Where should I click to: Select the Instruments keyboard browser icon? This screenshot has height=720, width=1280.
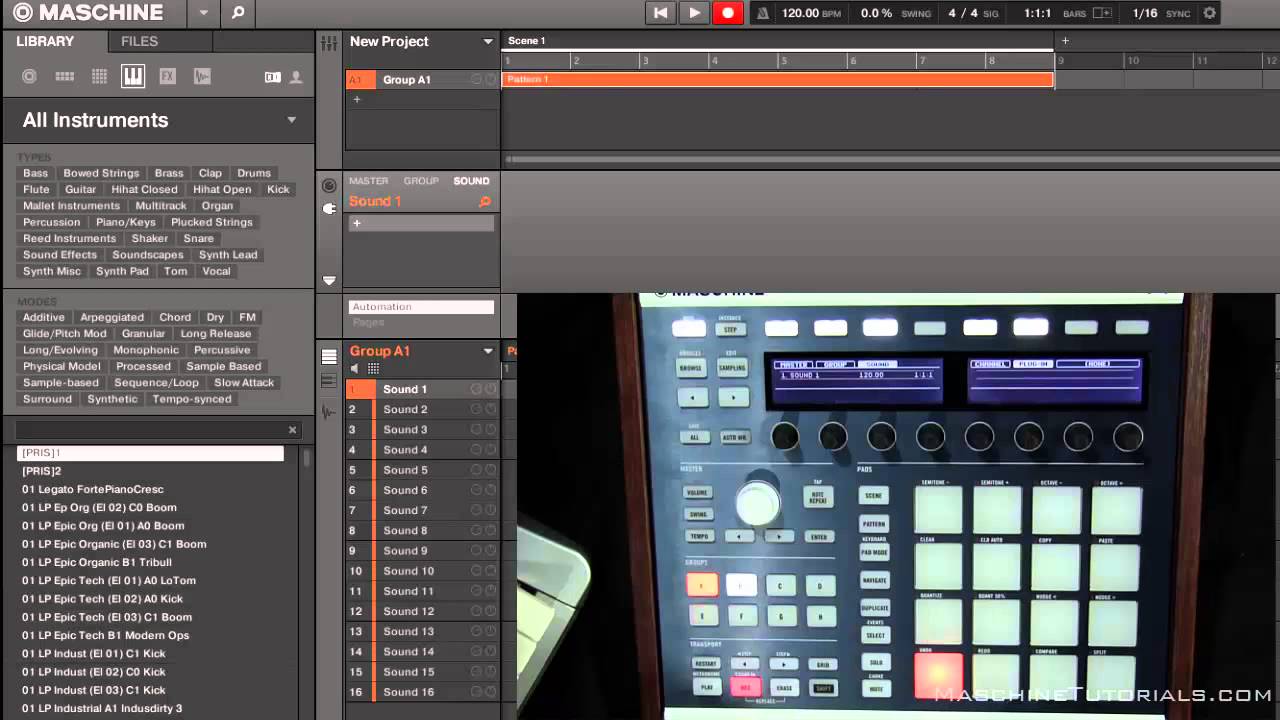pos(133,76)
